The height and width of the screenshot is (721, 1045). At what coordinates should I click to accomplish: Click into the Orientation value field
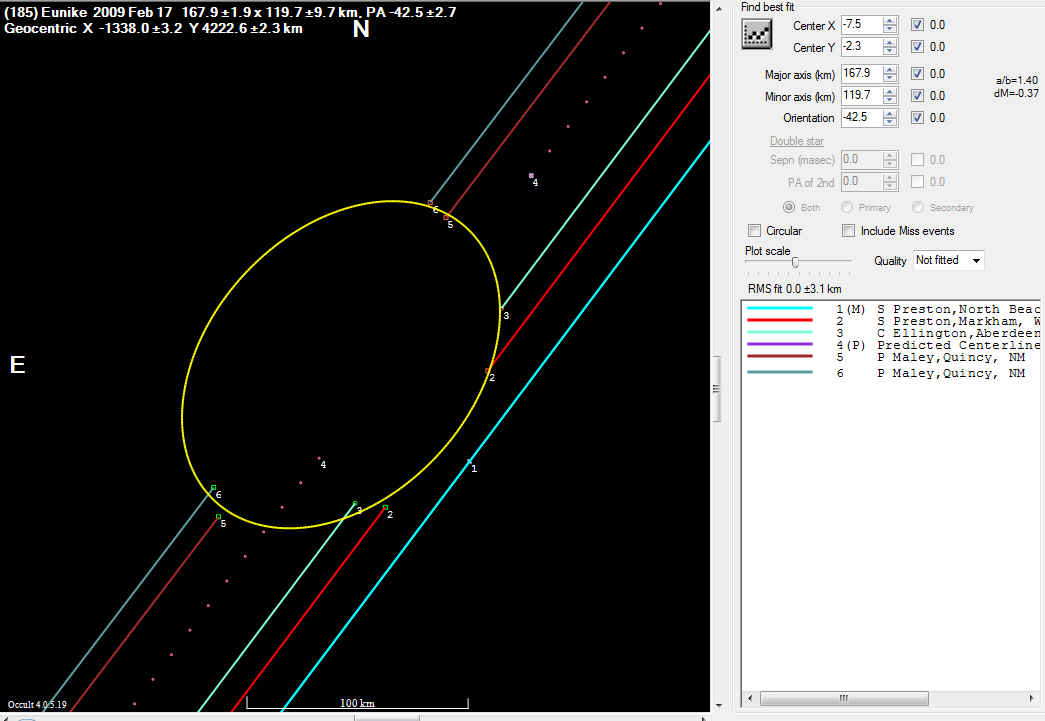point(860,118)
